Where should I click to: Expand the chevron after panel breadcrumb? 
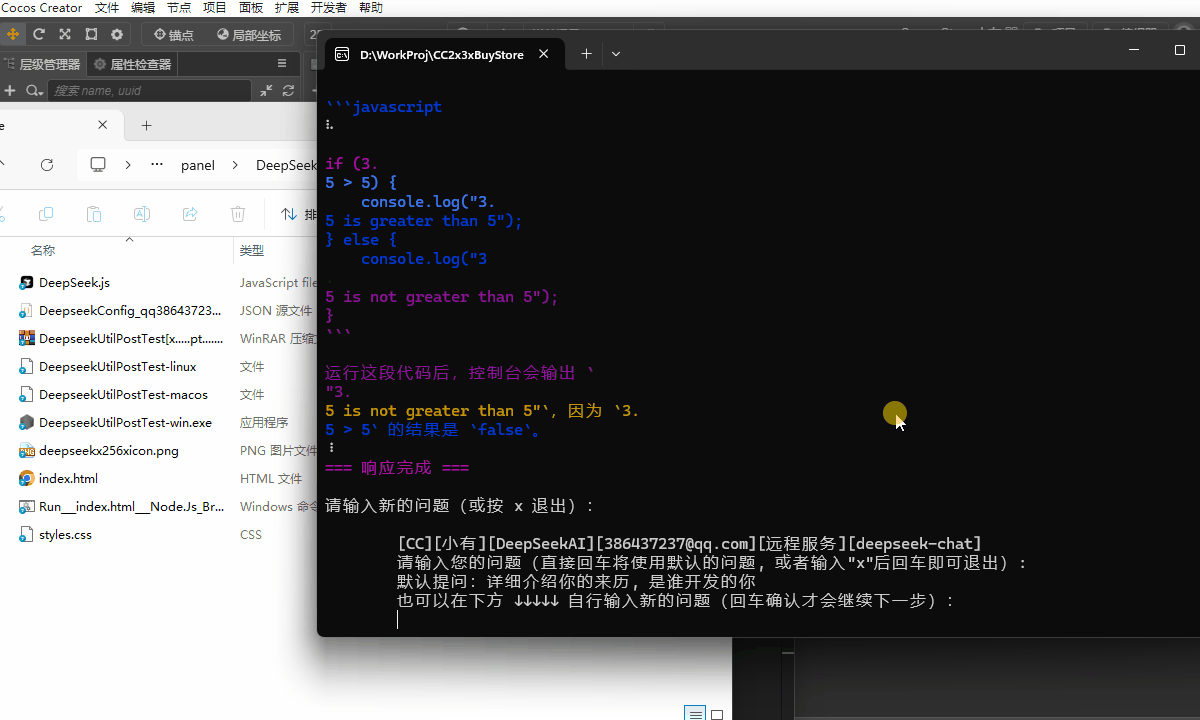point(235,165)
